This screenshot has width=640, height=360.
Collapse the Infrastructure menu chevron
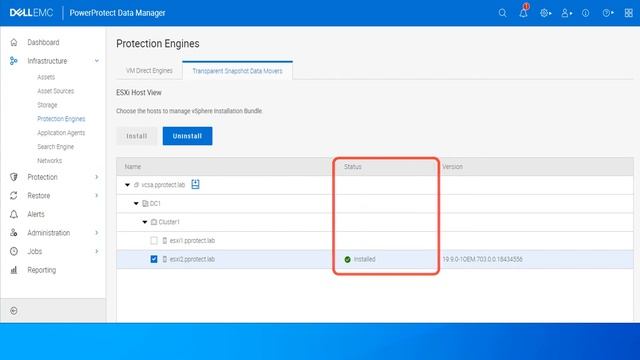tap(97, 61)
